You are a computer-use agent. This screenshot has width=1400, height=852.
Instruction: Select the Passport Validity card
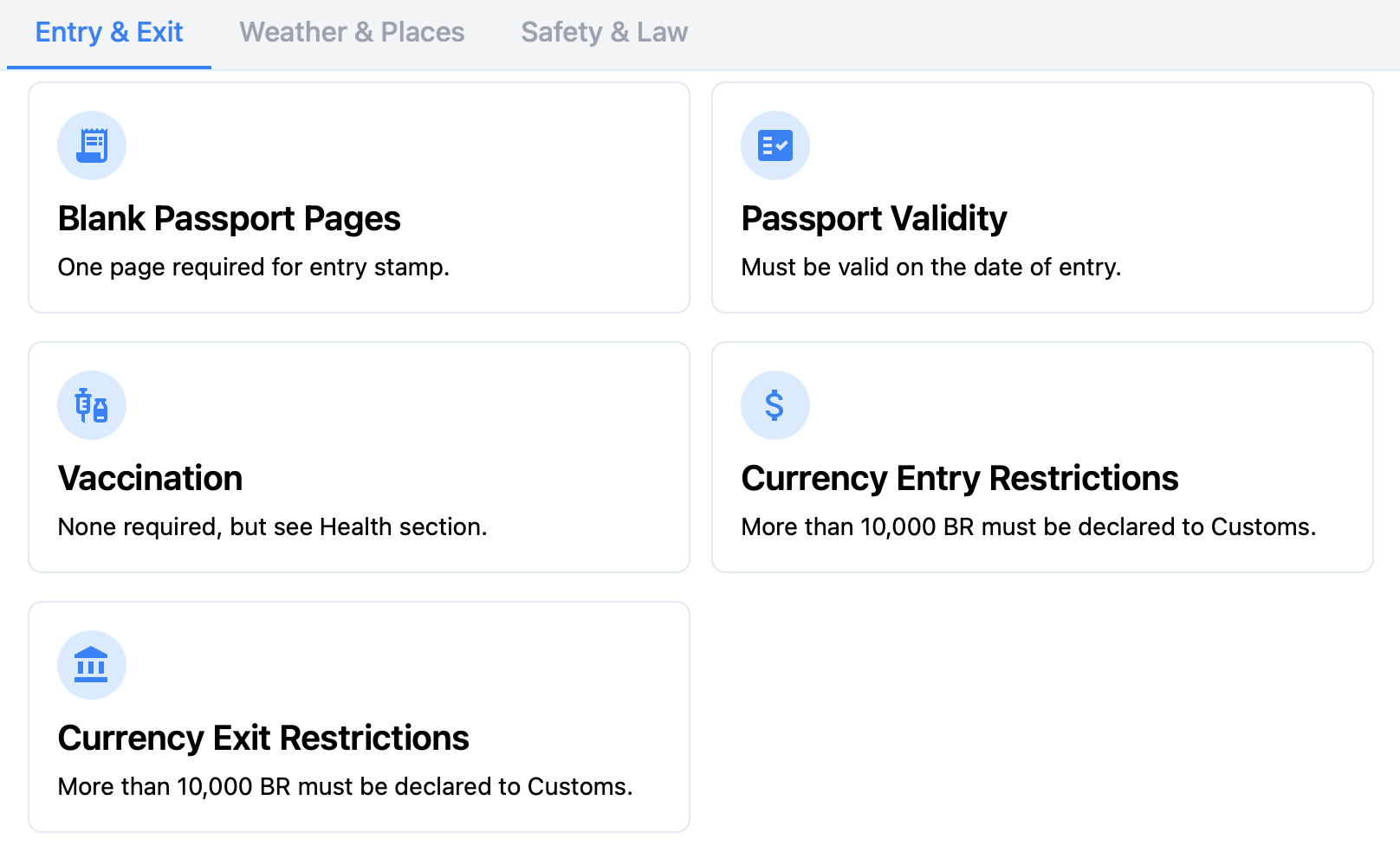(x=1043, y=197)
